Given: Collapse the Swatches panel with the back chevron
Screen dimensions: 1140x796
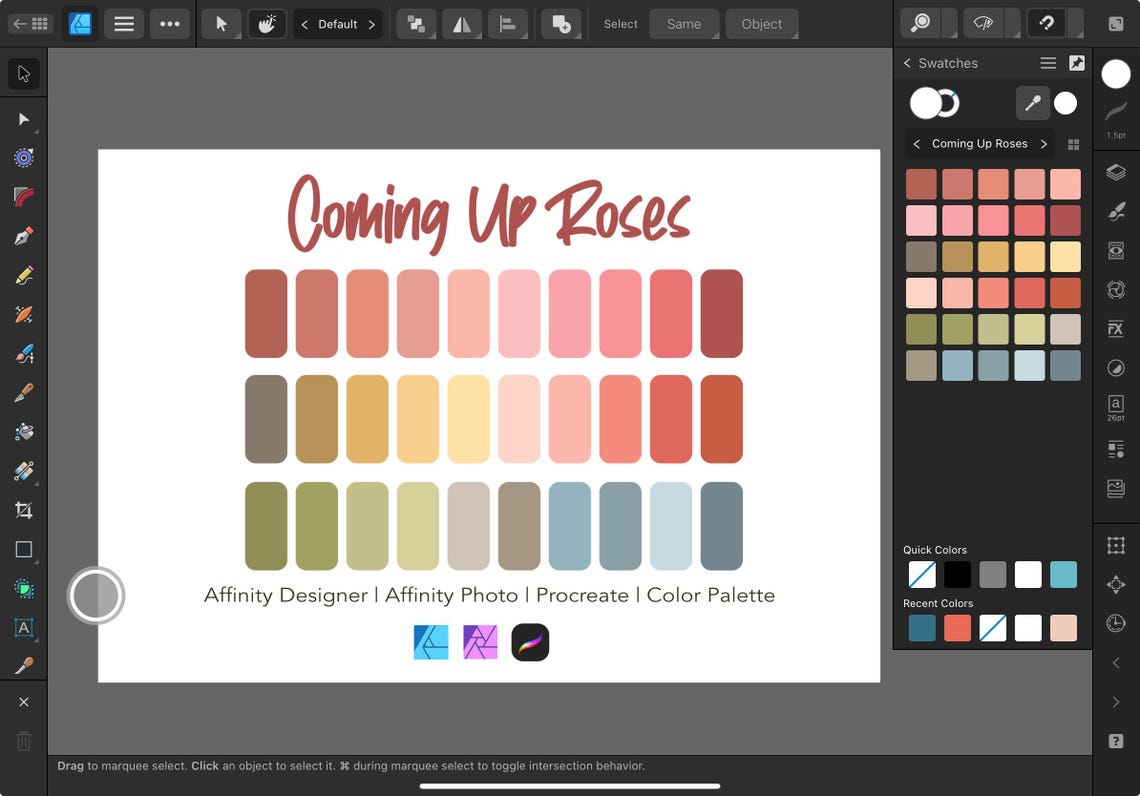Looking at the screenshot, I should point(907,62).
